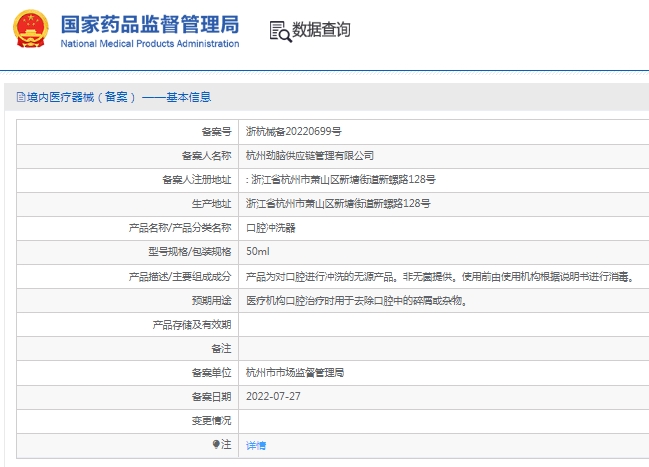This screenshot has height=467, width=649.
Task: Click the 预期用途 label
Action: pos(211,301)
